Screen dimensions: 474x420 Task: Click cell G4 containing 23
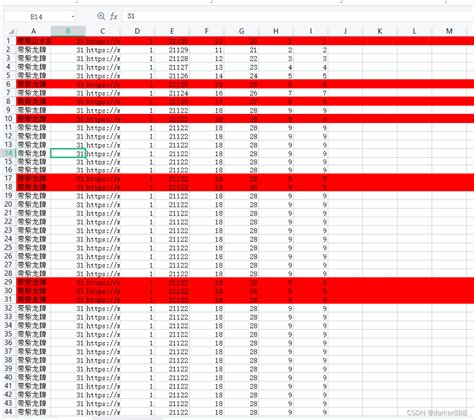coord(241,67)
